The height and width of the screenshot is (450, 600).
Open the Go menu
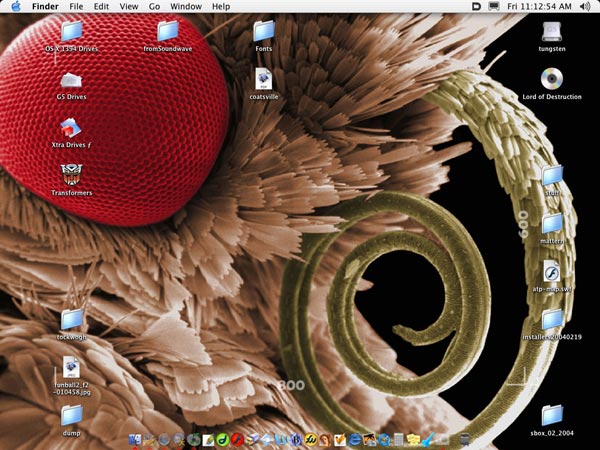[154, 7]
